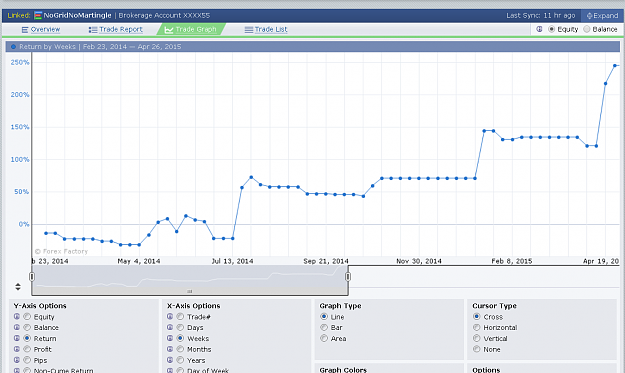
Task: Set cursor type to Vertical
Action: [477, 338]
